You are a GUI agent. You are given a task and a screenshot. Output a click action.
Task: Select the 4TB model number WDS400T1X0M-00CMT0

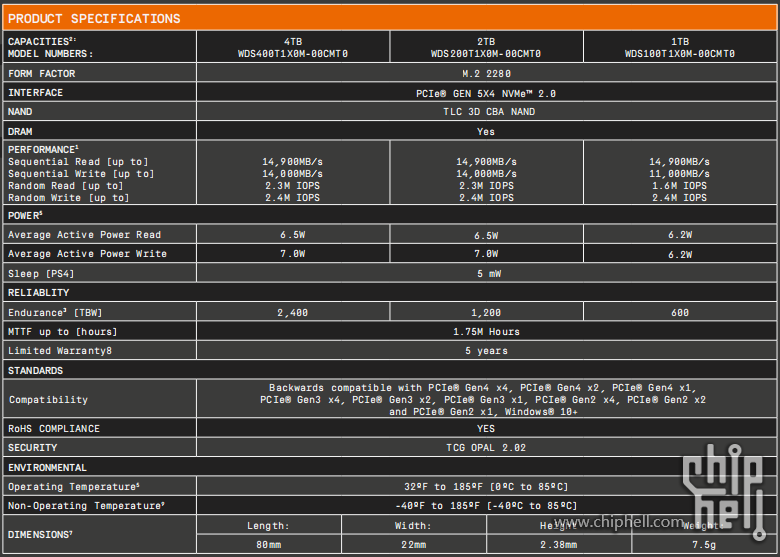tap(292, 54)
